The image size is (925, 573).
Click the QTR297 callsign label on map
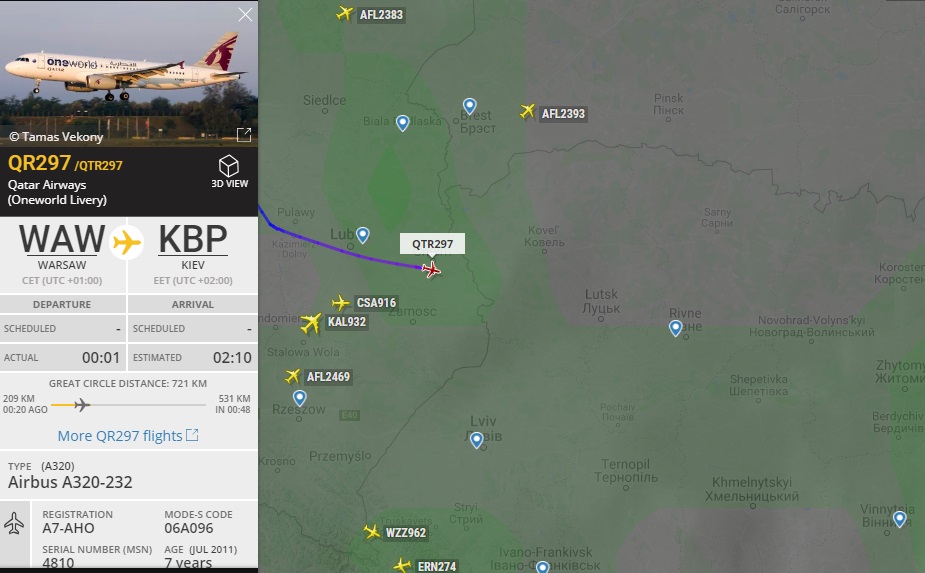point(432,244)
